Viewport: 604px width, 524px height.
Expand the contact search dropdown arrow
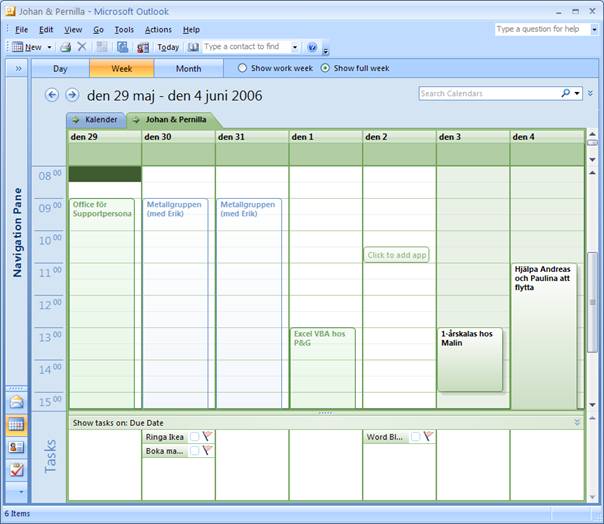click(x=295, y=47)
